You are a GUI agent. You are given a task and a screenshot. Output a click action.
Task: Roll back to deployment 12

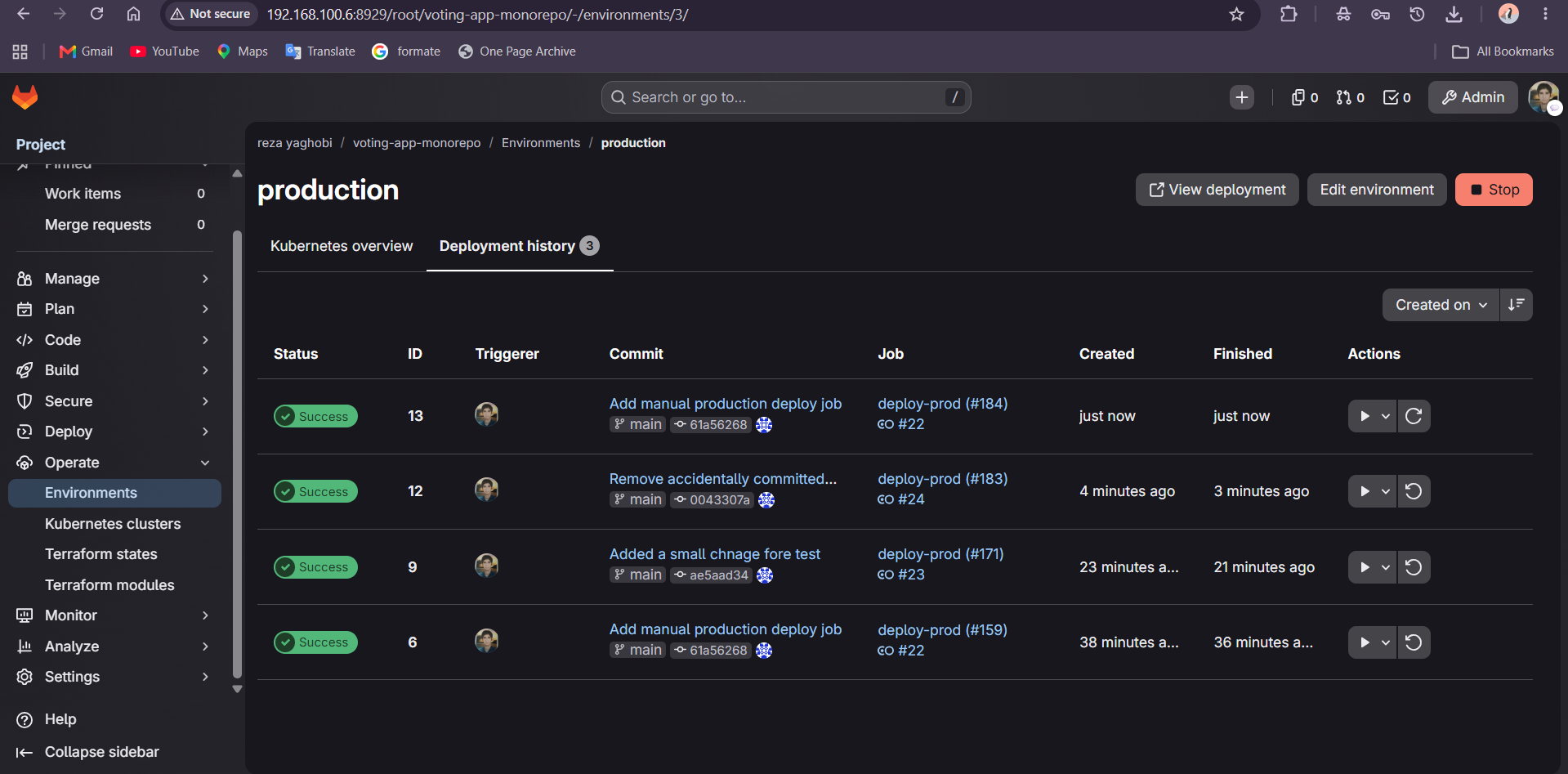[1414, 491]
